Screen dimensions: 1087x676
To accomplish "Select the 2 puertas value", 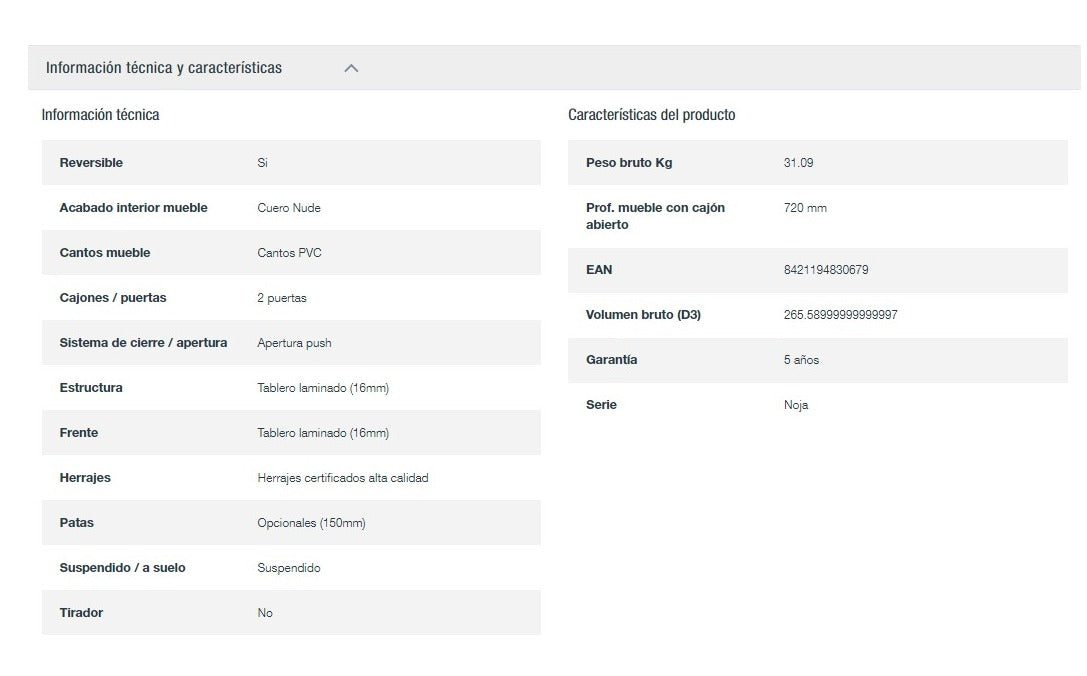I will (x=281, y=298).
